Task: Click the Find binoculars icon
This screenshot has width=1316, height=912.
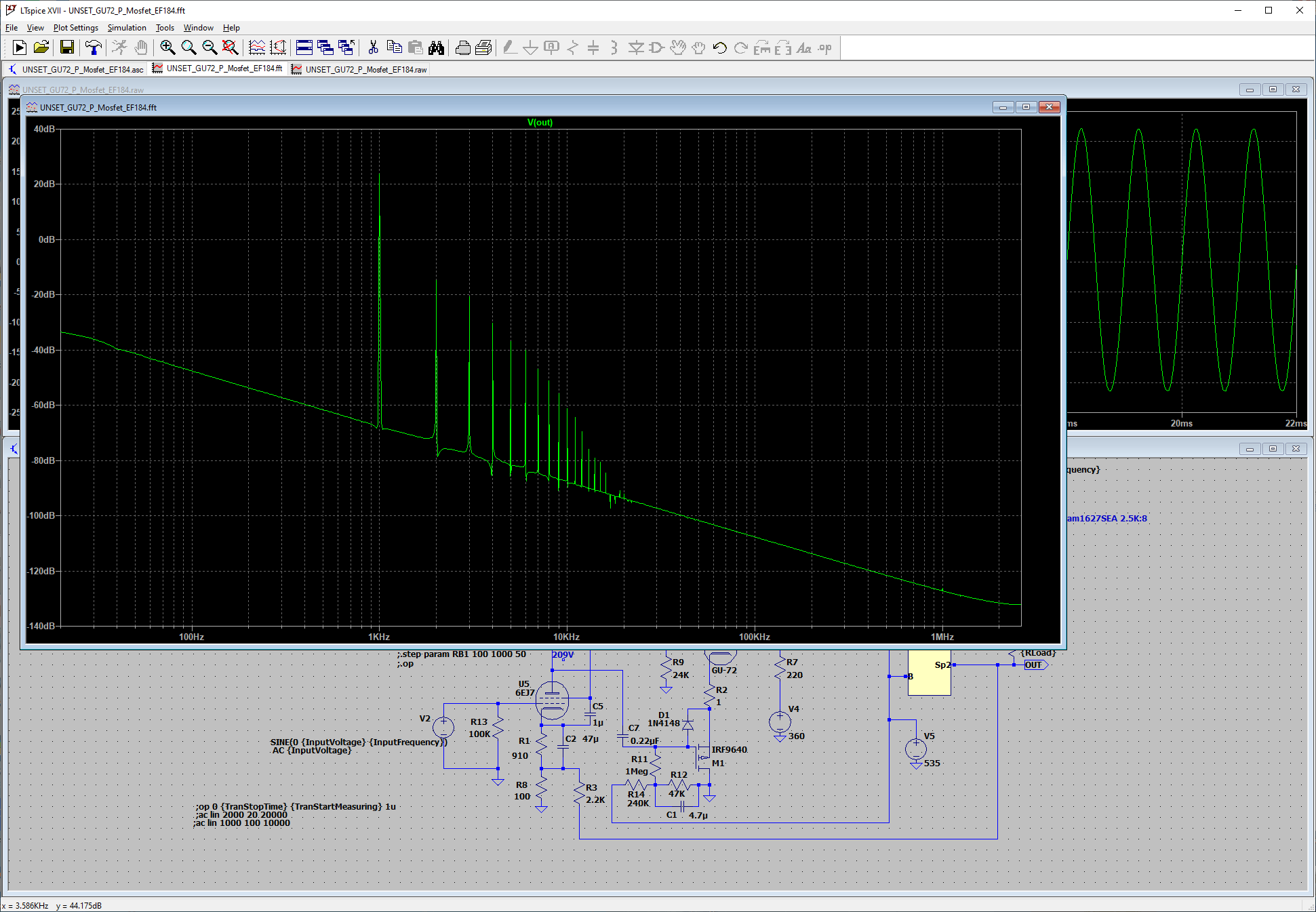Action: point(436,47)
